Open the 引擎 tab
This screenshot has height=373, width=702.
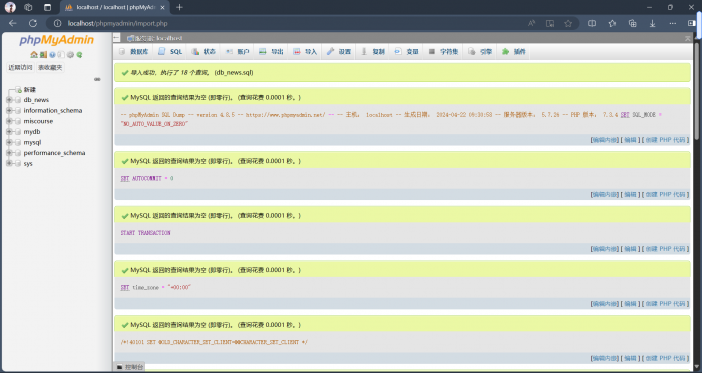pyautogui.click(x=480, y=52)
